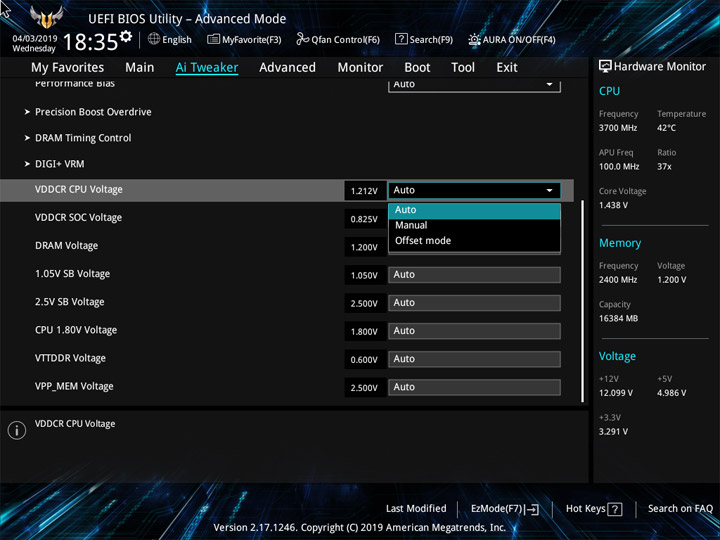Click the Hardware Monitor screen icon
The height and width of the screenshot is (540, 720).
(x=605, y=67)
